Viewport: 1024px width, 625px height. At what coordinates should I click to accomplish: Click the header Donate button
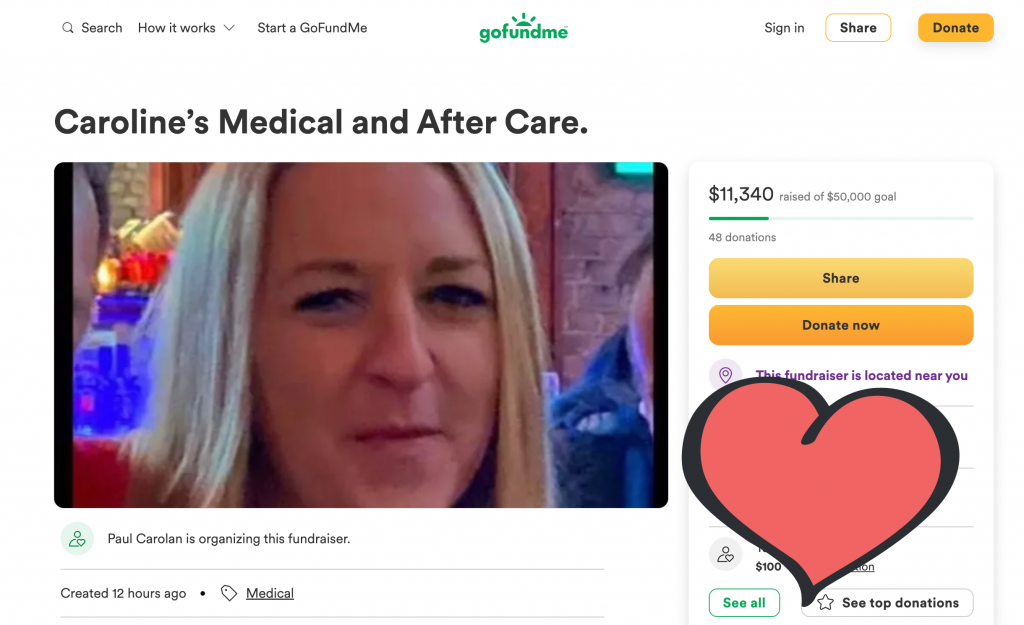955,28
